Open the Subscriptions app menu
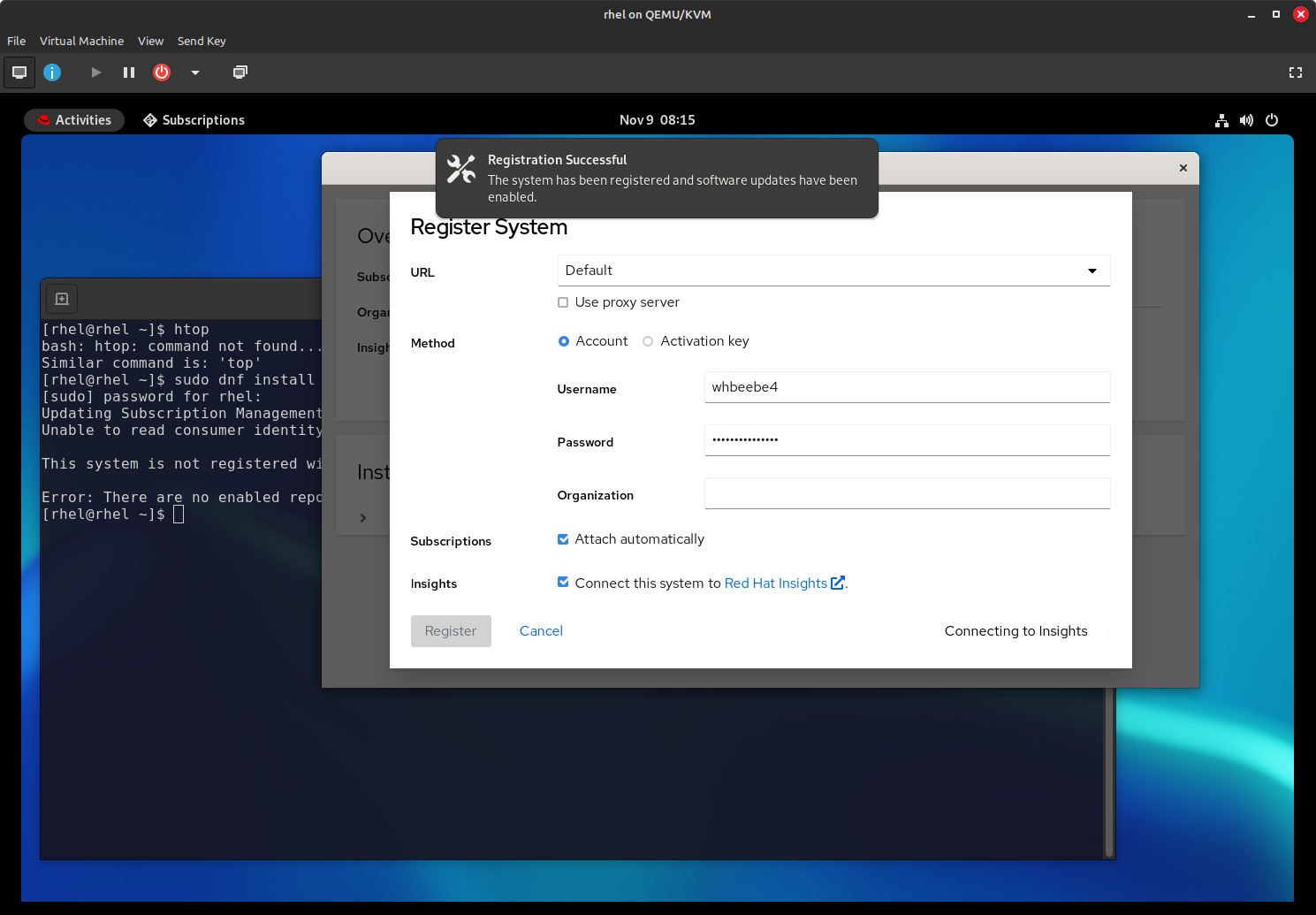1316x915 pixels. click(x=194, y=120)
